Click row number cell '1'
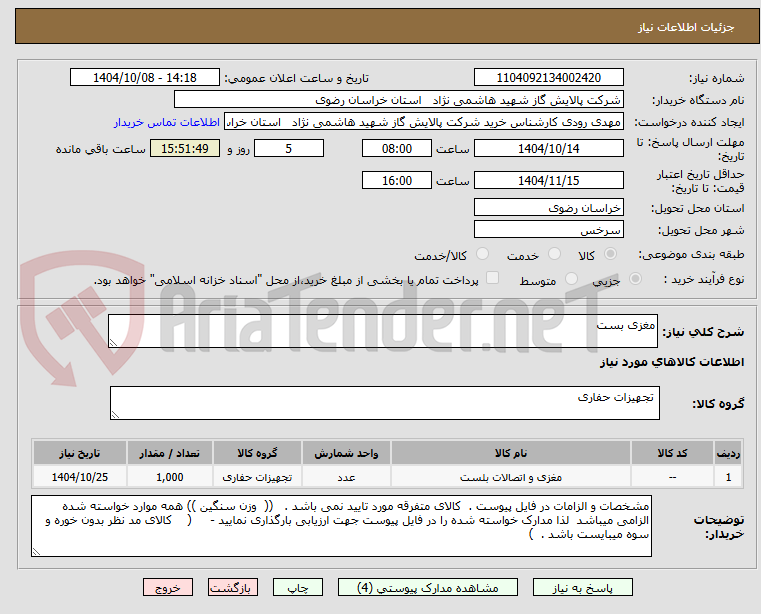 tap(728, 478)
